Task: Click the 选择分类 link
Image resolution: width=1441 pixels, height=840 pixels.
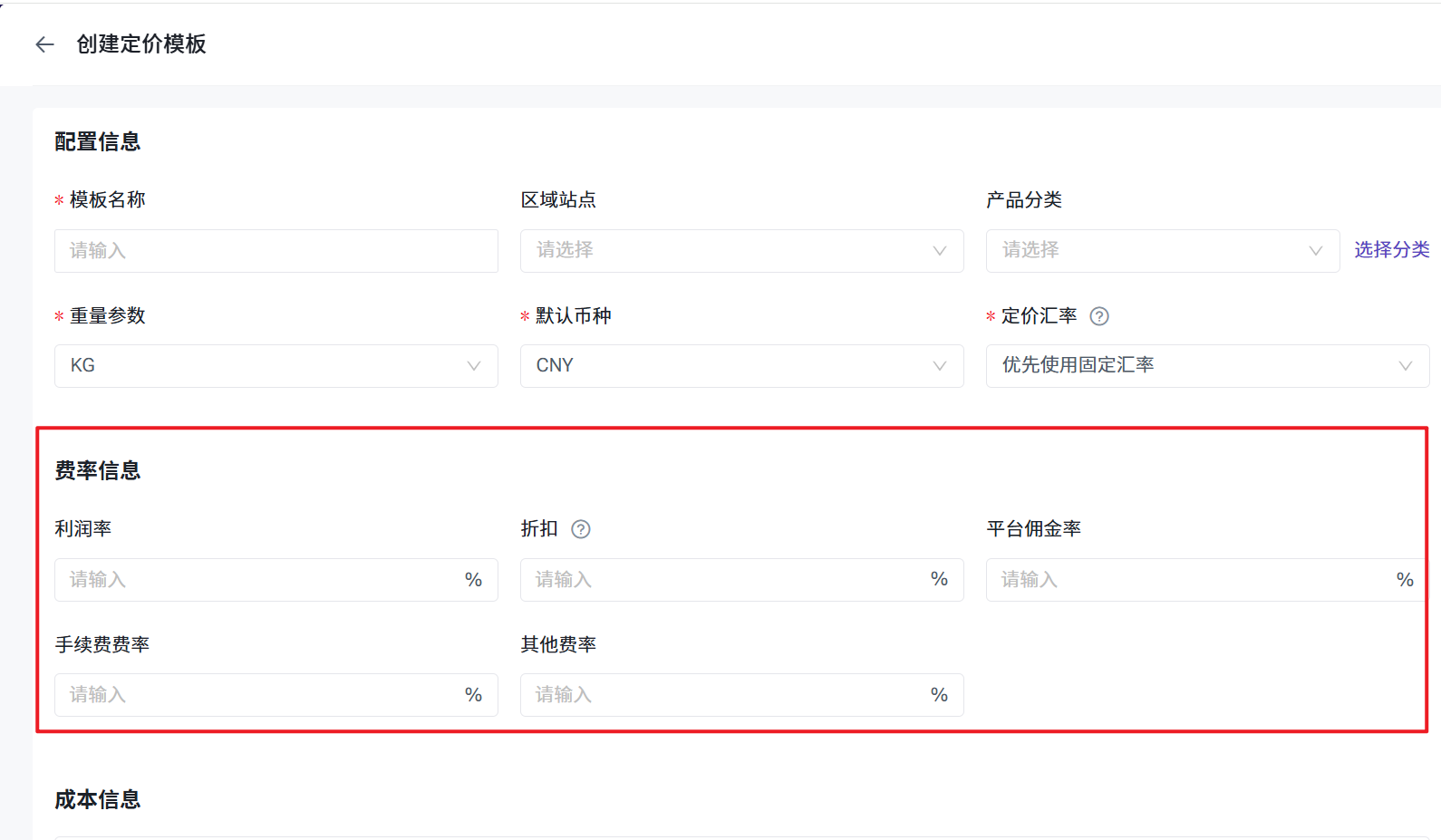Action: pyautogui.click(x=1392, y=250)
